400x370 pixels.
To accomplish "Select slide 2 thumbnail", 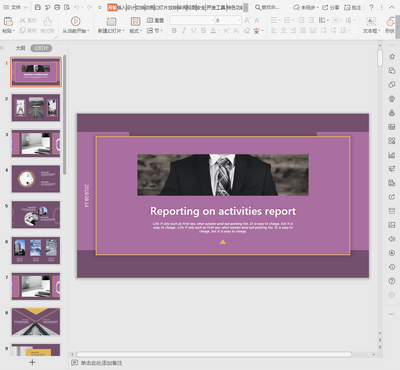I will tap(36, 108).
